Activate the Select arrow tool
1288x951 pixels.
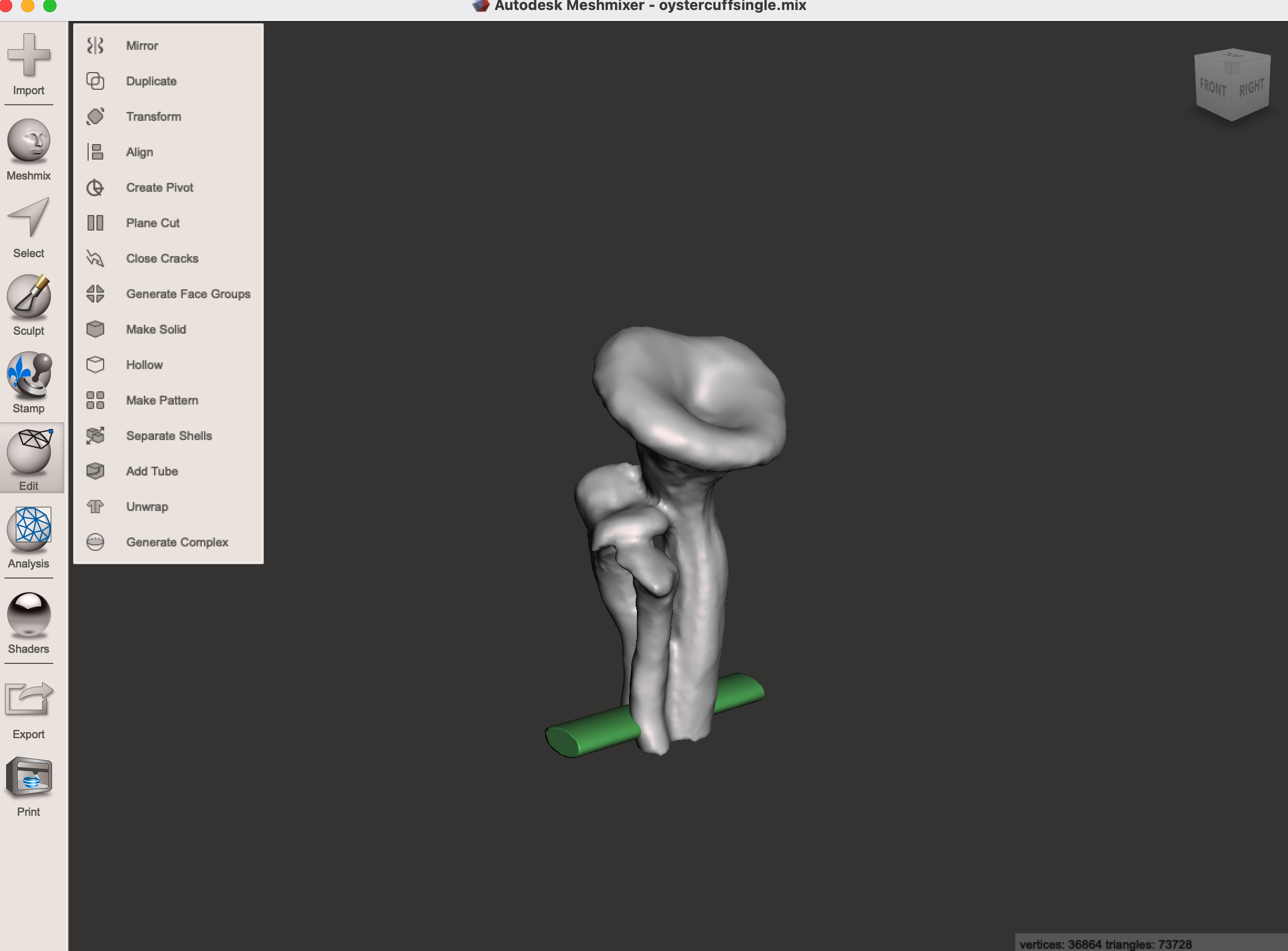point(29,218)
